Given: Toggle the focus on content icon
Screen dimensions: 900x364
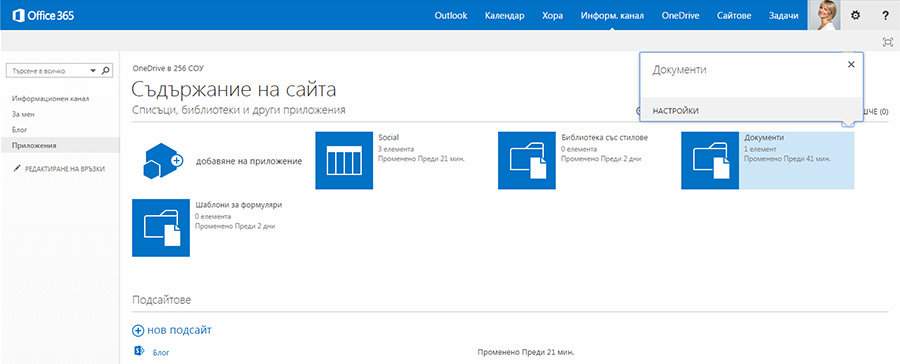Looking at the screenshot, I should [x=888, y=42].
